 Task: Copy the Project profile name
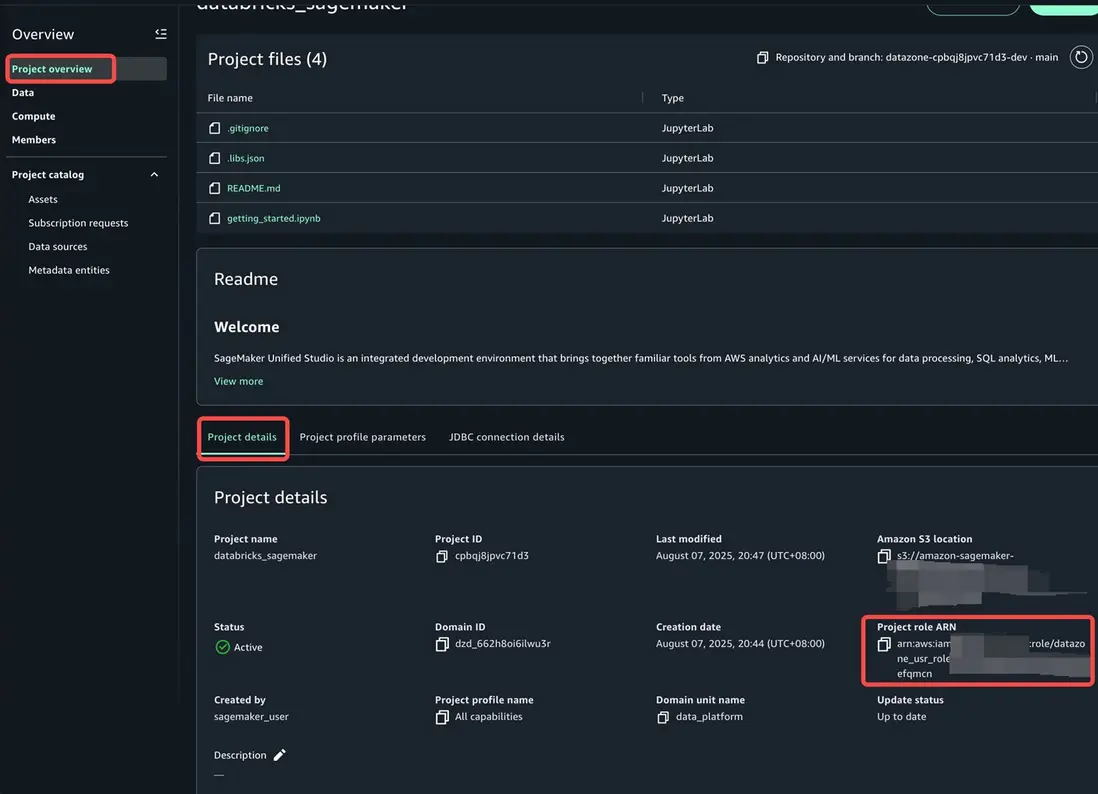tap(442, 717)
